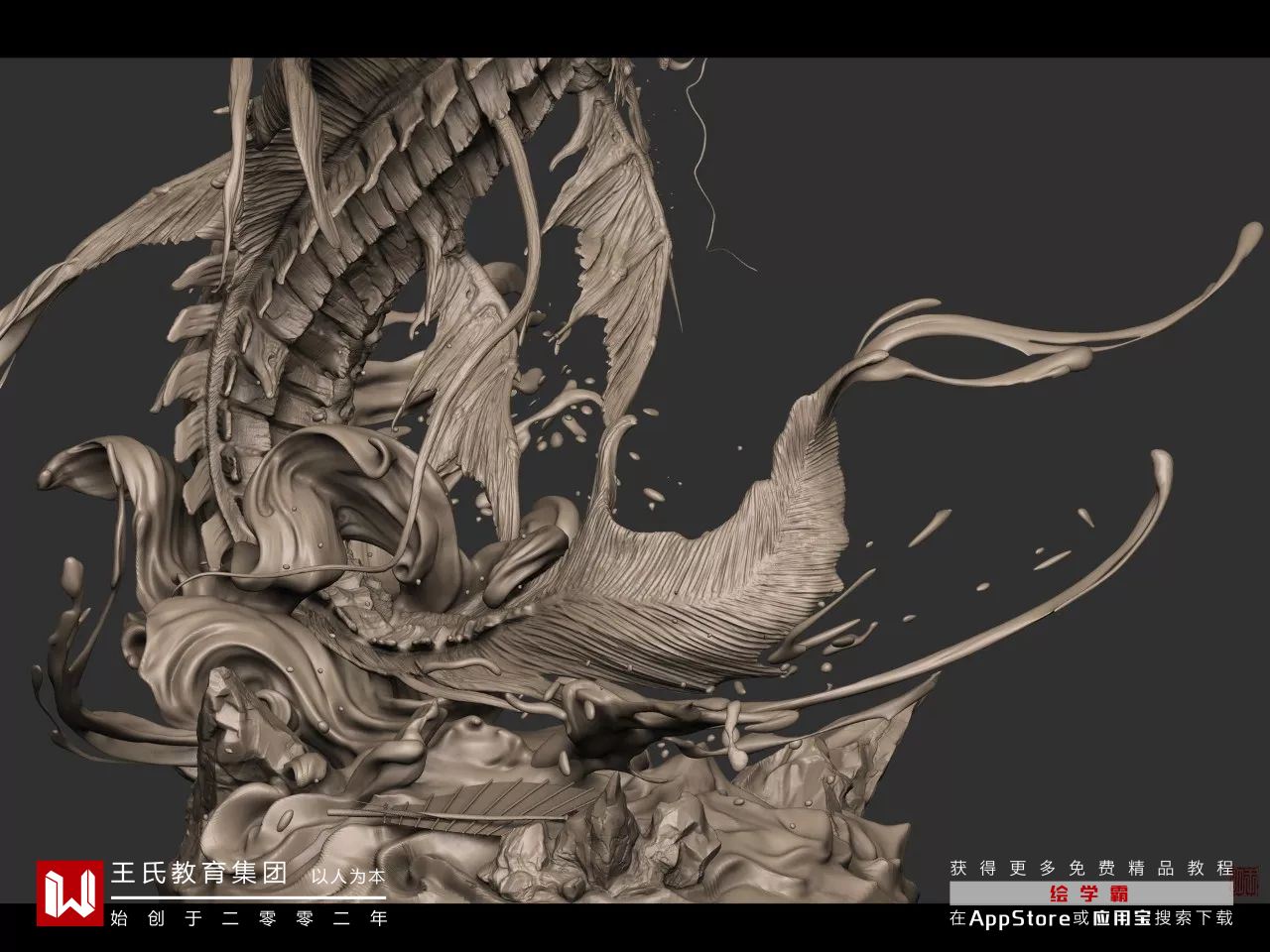Click the 始创于二零零二年 text
The image size is (1270, 952).
pyautogui.click(x=248, y=917)
